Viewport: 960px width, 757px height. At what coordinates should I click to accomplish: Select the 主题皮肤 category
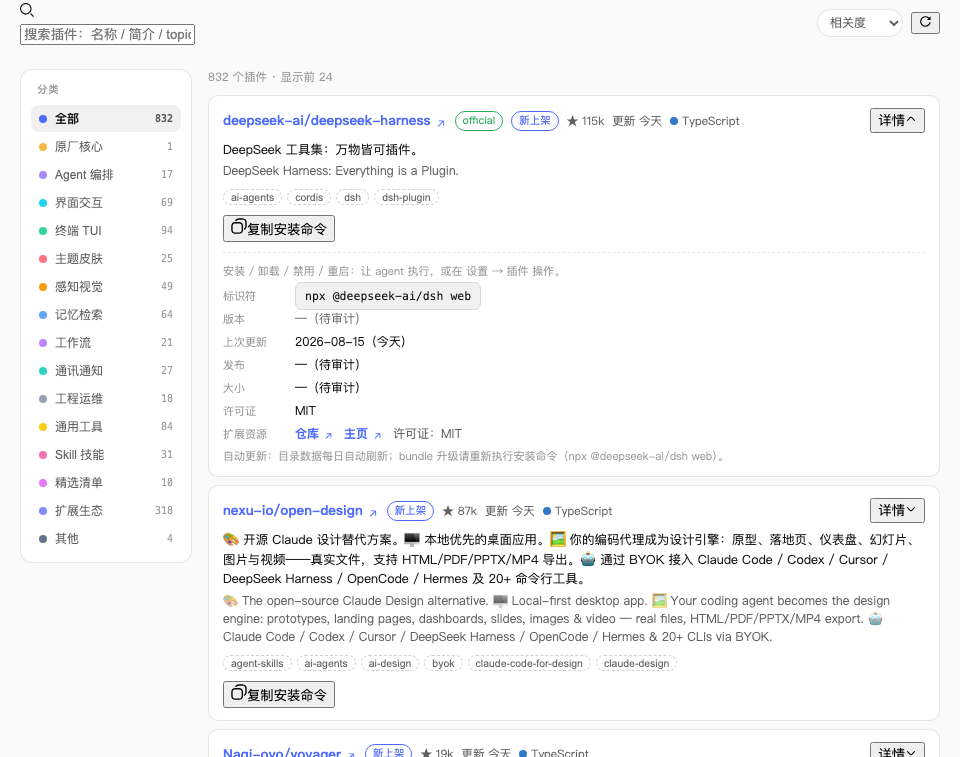click(106, 259)
